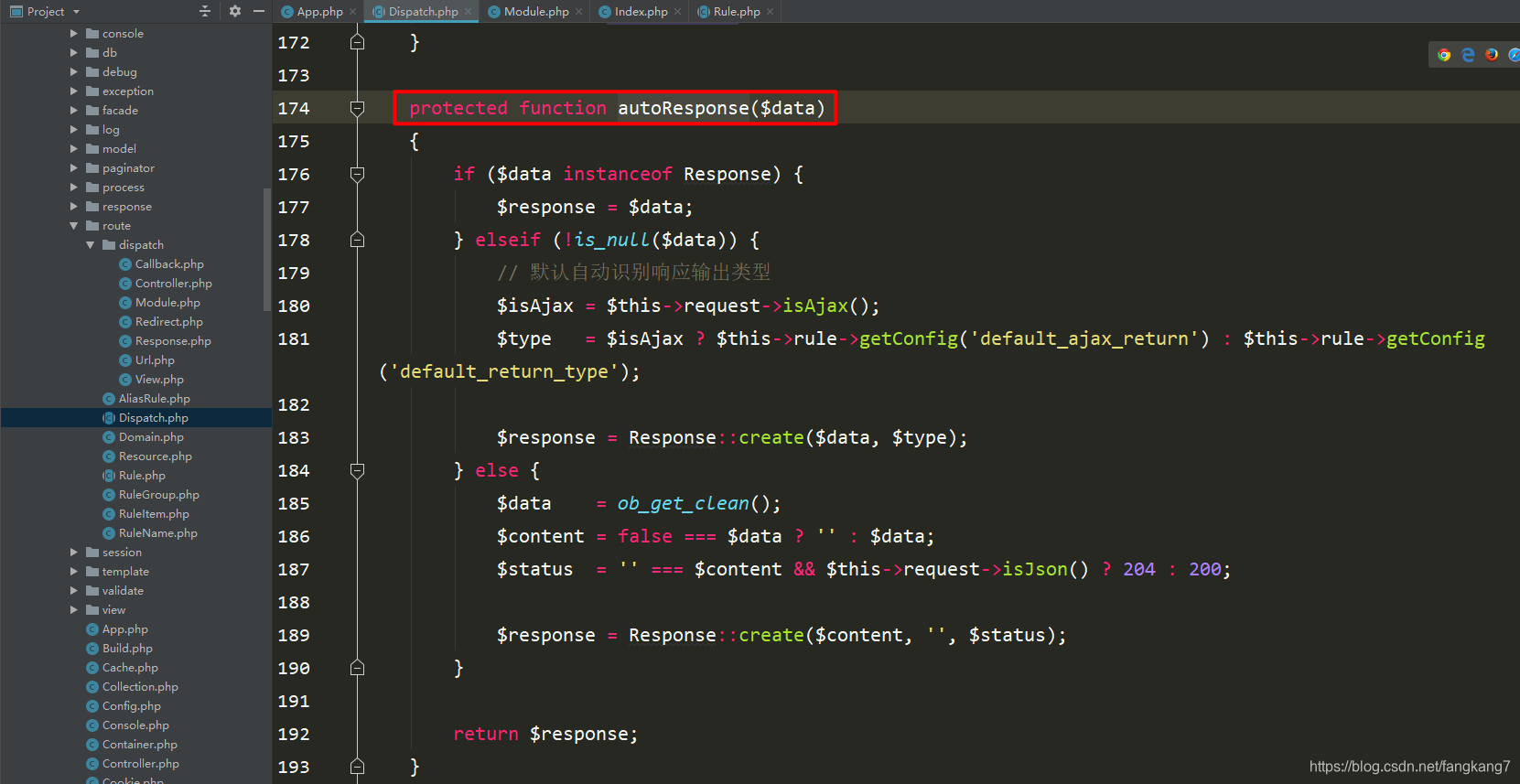The width and height of the screenshot is (1520, 784).
Task: Click the project tree vertical scrollbar
Action: click(266, 249)
